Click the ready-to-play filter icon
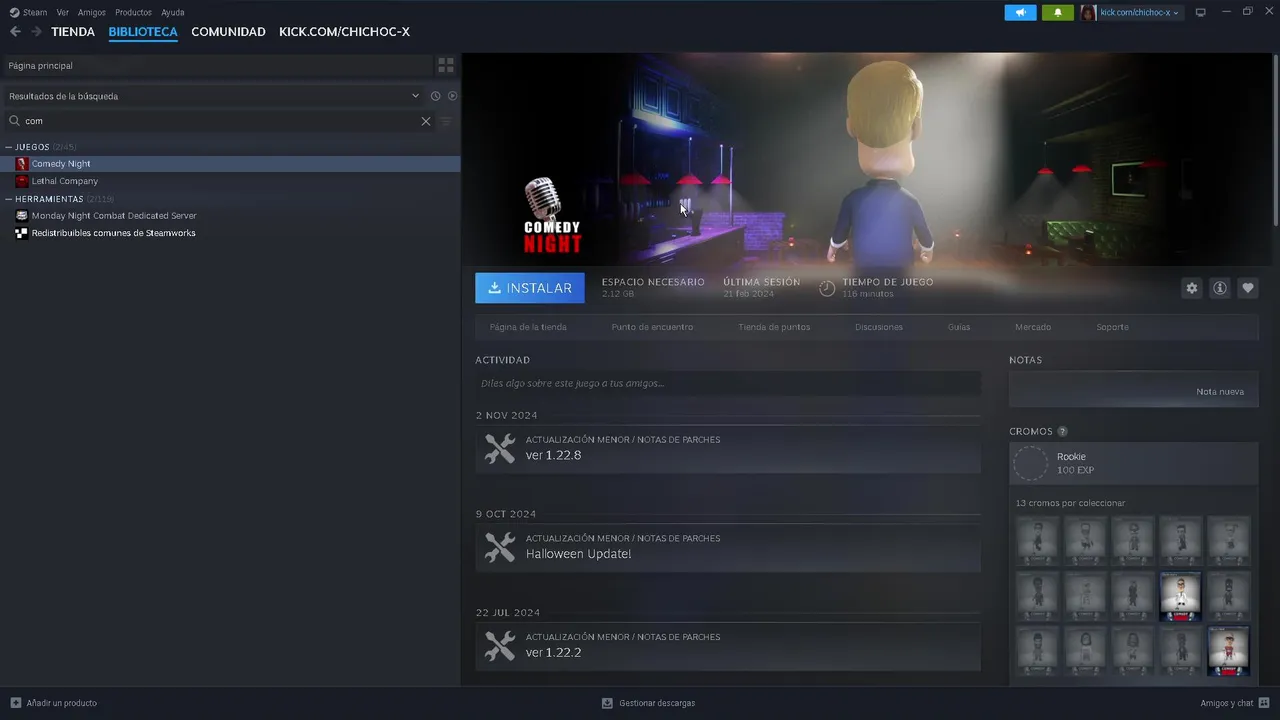The width and height of the screenshot is (1280, 720). pos(452,96)
